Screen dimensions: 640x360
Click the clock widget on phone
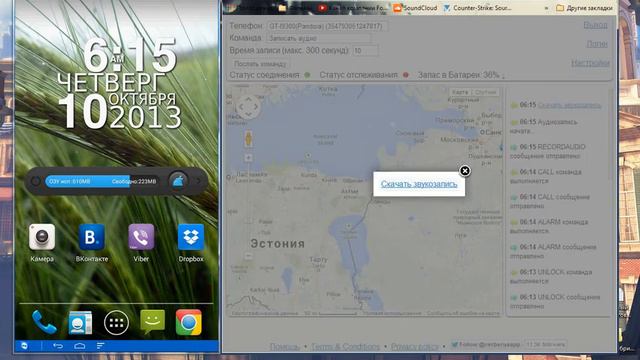119,84
